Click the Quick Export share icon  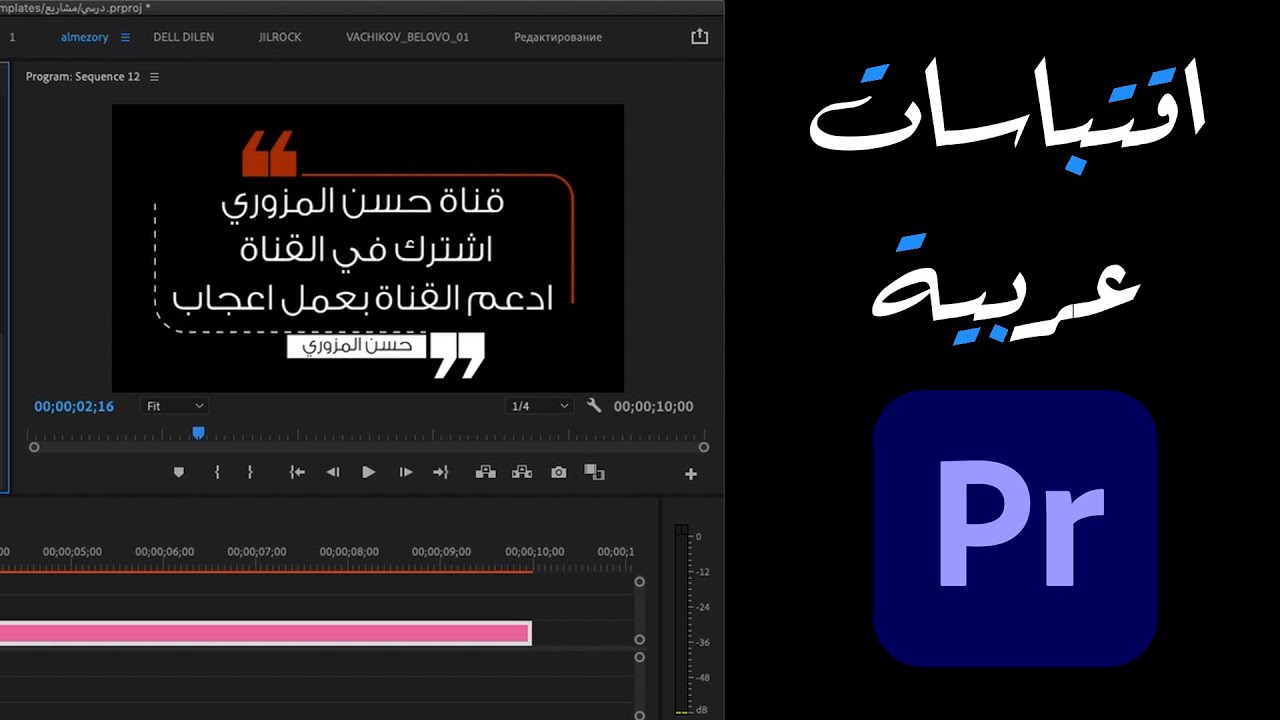coord(699,36)
